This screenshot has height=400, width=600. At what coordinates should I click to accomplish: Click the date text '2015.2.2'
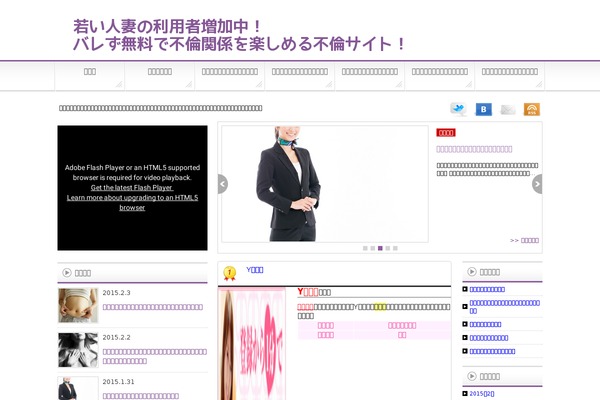click(x=116, y=338)
